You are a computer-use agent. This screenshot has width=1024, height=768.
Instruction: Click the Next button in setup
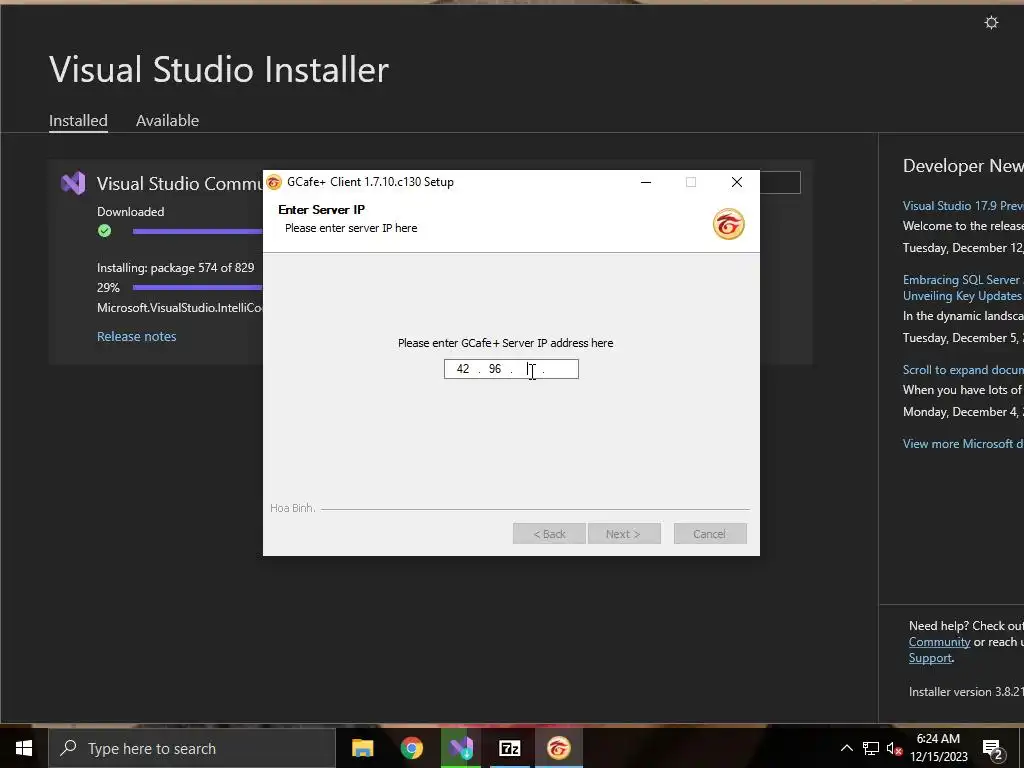(x=624, y=534)
